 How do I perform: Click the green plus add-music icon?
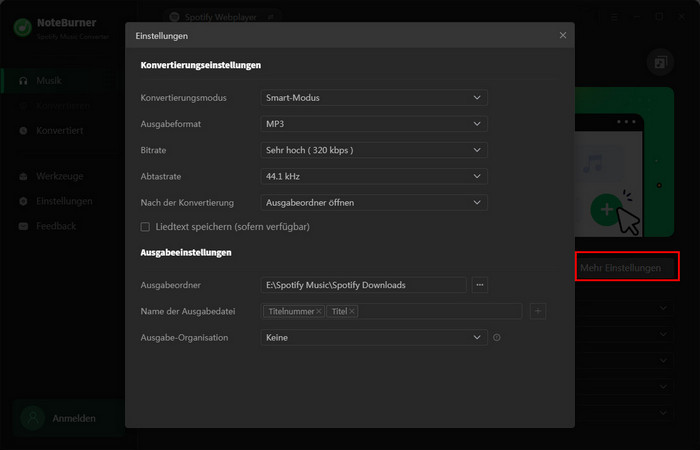604,210
